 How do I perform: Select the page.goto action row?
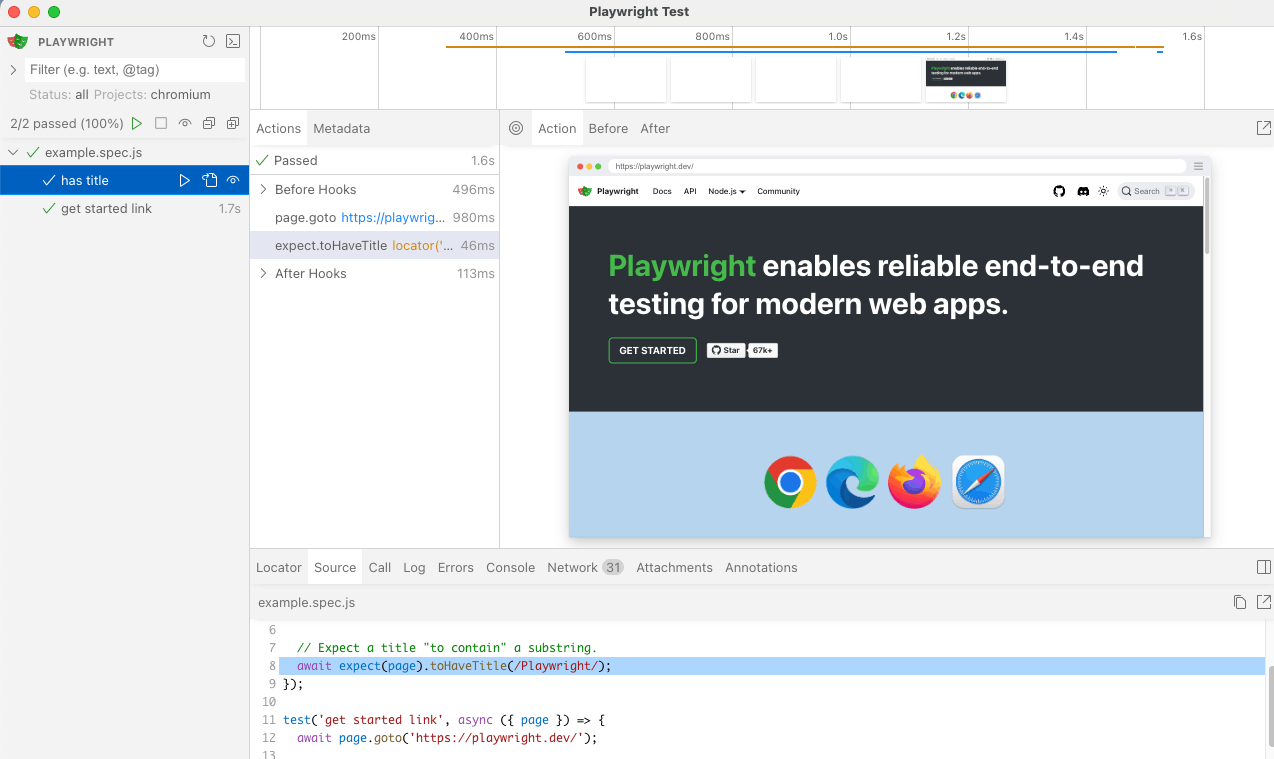pyautogui.click(x=374, y=218)
